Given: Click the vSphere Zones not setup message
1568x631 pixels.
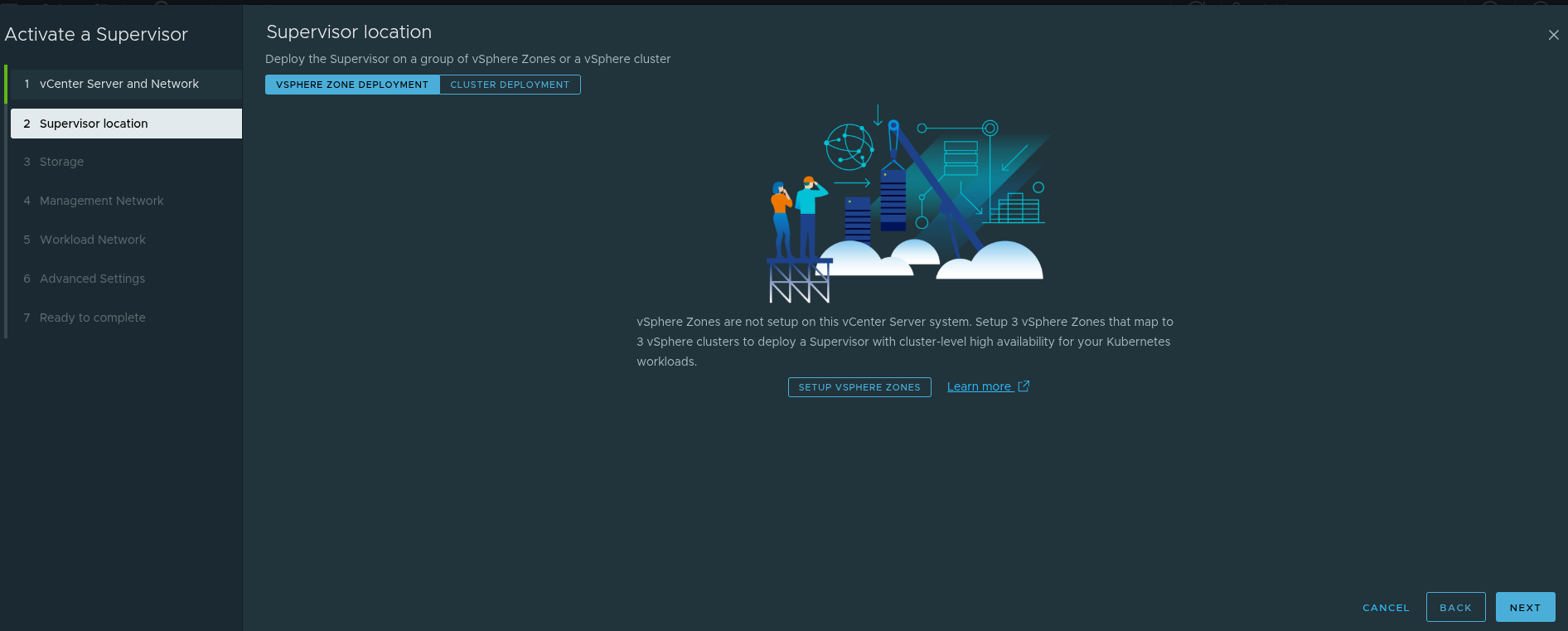Looking at the screenshot, I should point(905,342).
